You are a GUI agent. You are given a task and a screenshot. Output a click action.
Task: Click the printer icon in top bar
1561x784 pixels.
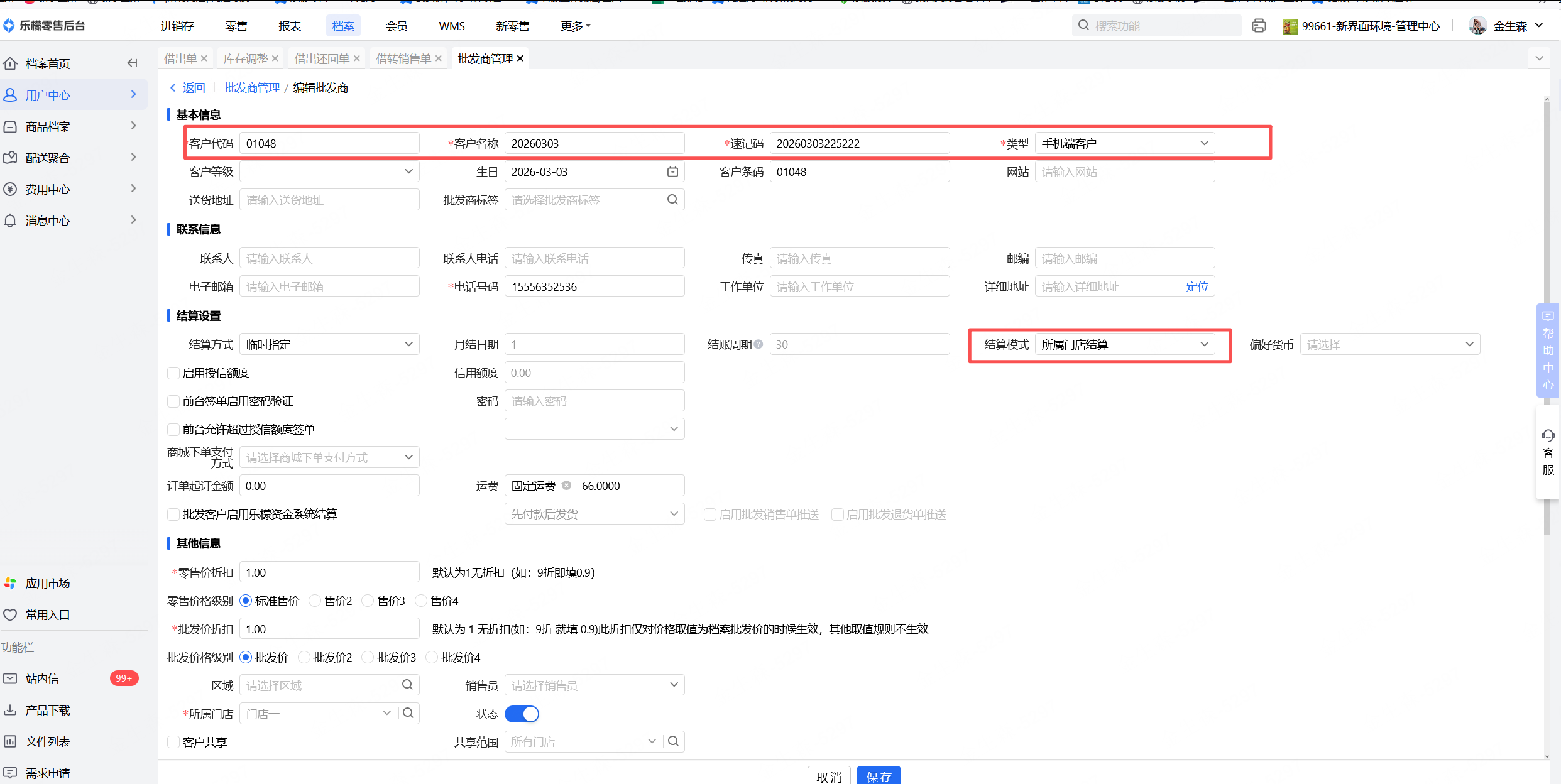[1259, 26]
